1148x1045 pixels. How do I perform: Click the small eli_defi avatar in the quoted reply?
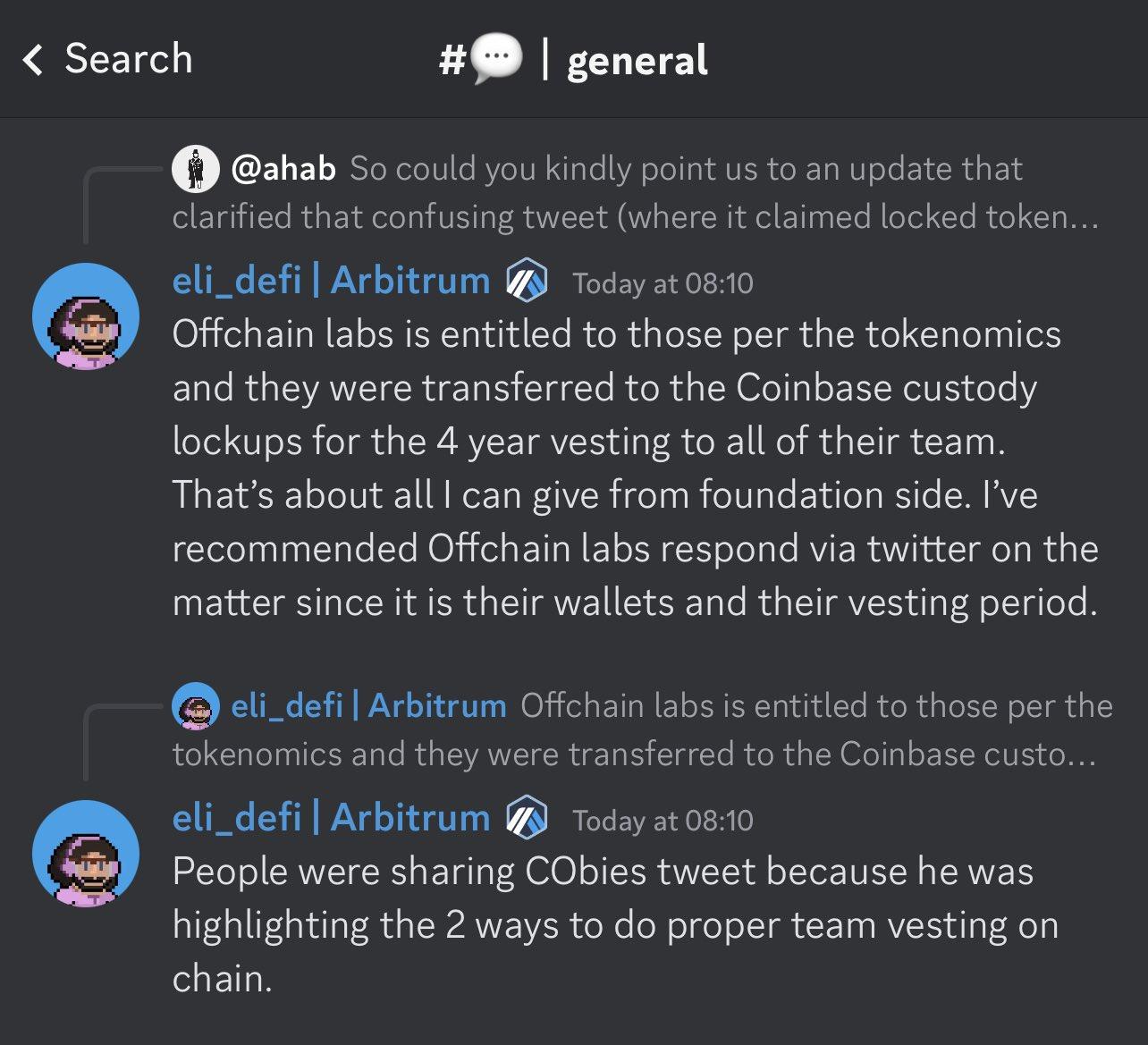[x=197, y=706]
